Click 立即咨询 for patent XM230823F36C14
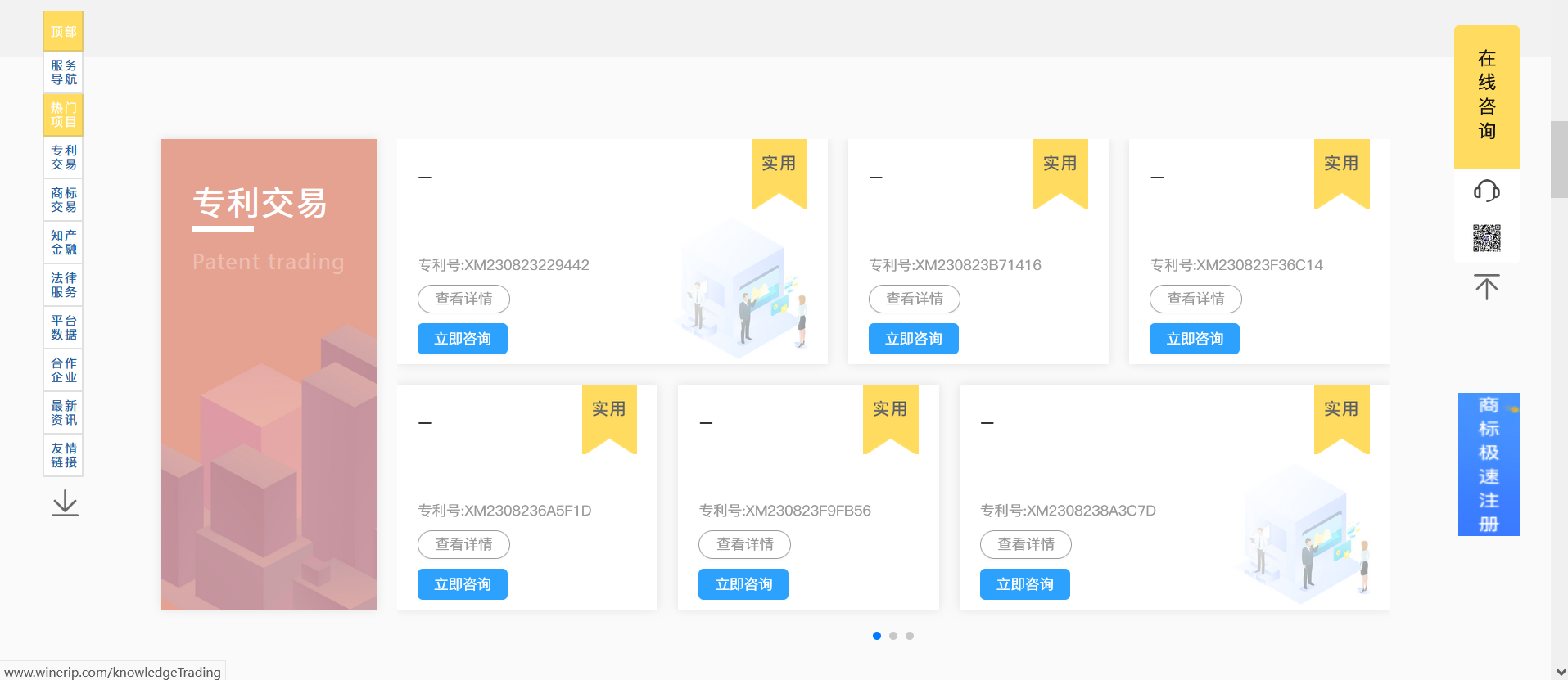This screenshot has width=1568, height=680. coord(1194,339)
